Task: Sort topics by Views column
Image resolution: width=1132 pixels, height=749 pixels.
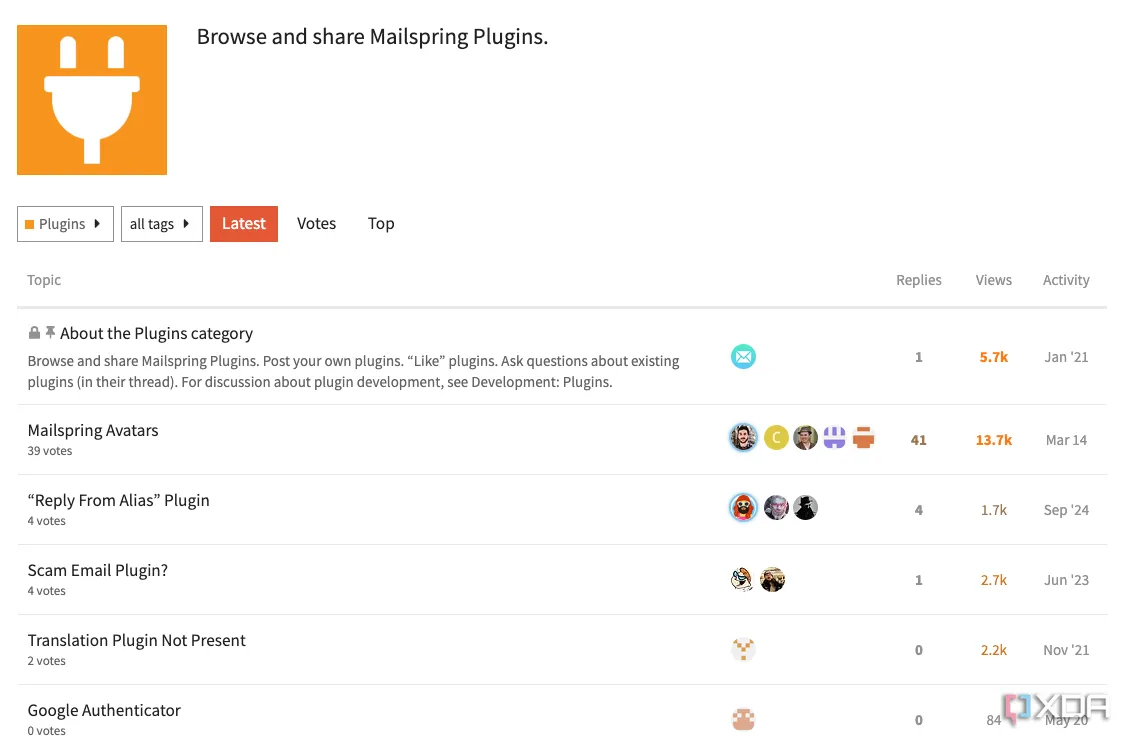Action: [993, 280]
